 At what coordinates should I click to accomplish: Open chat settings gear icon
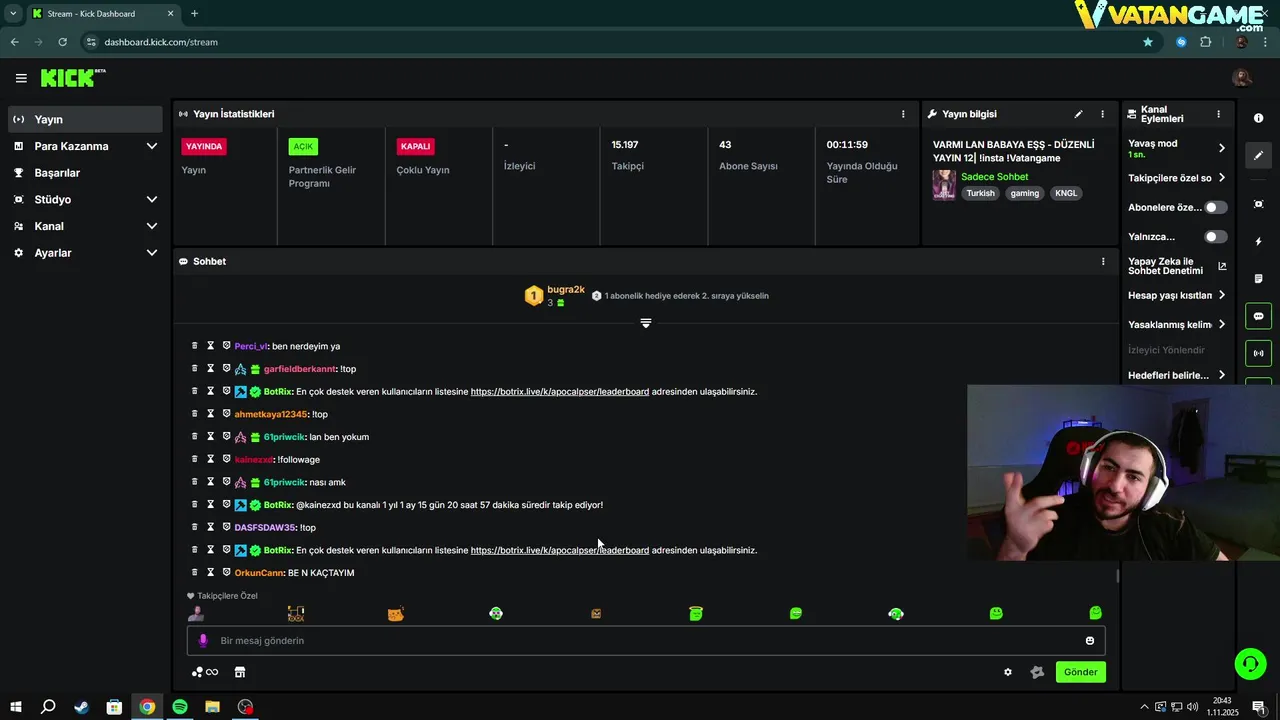(1008, 672)
